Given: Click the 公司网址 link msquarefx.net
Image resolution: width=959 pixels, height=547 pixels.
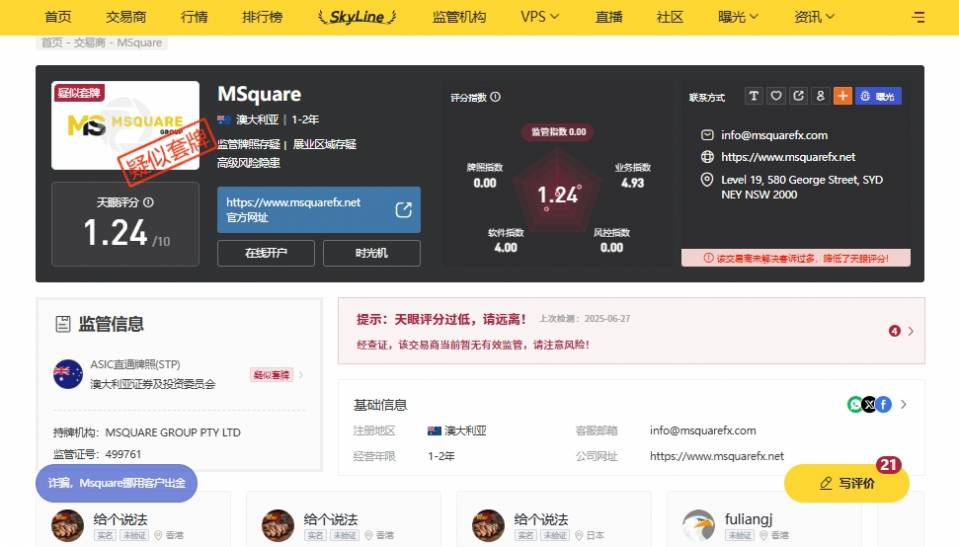Looking at the screenshot, I should pos(716,456).
